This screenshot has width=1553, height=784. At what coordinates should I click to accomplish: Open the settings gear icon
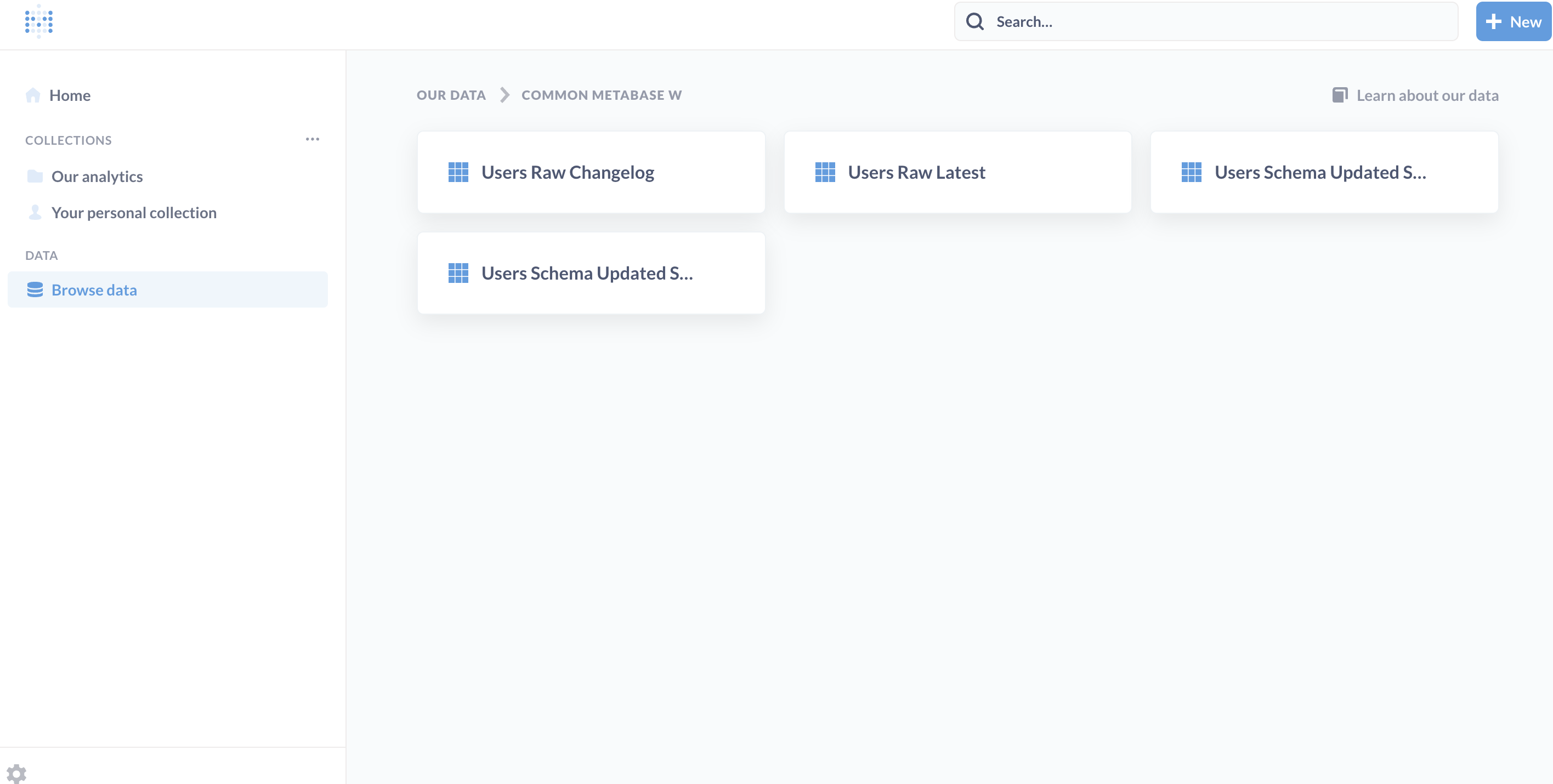tap(16, 773)
